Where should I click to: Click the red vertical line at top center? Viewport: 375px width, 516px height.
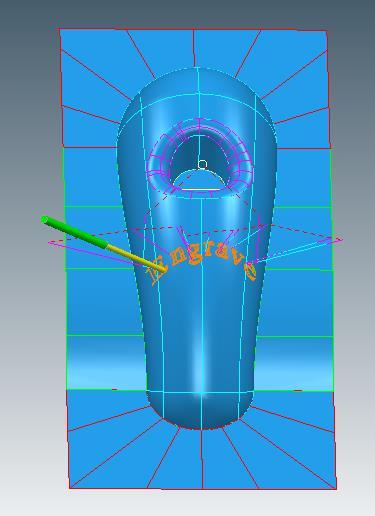(x=194, y=48)
